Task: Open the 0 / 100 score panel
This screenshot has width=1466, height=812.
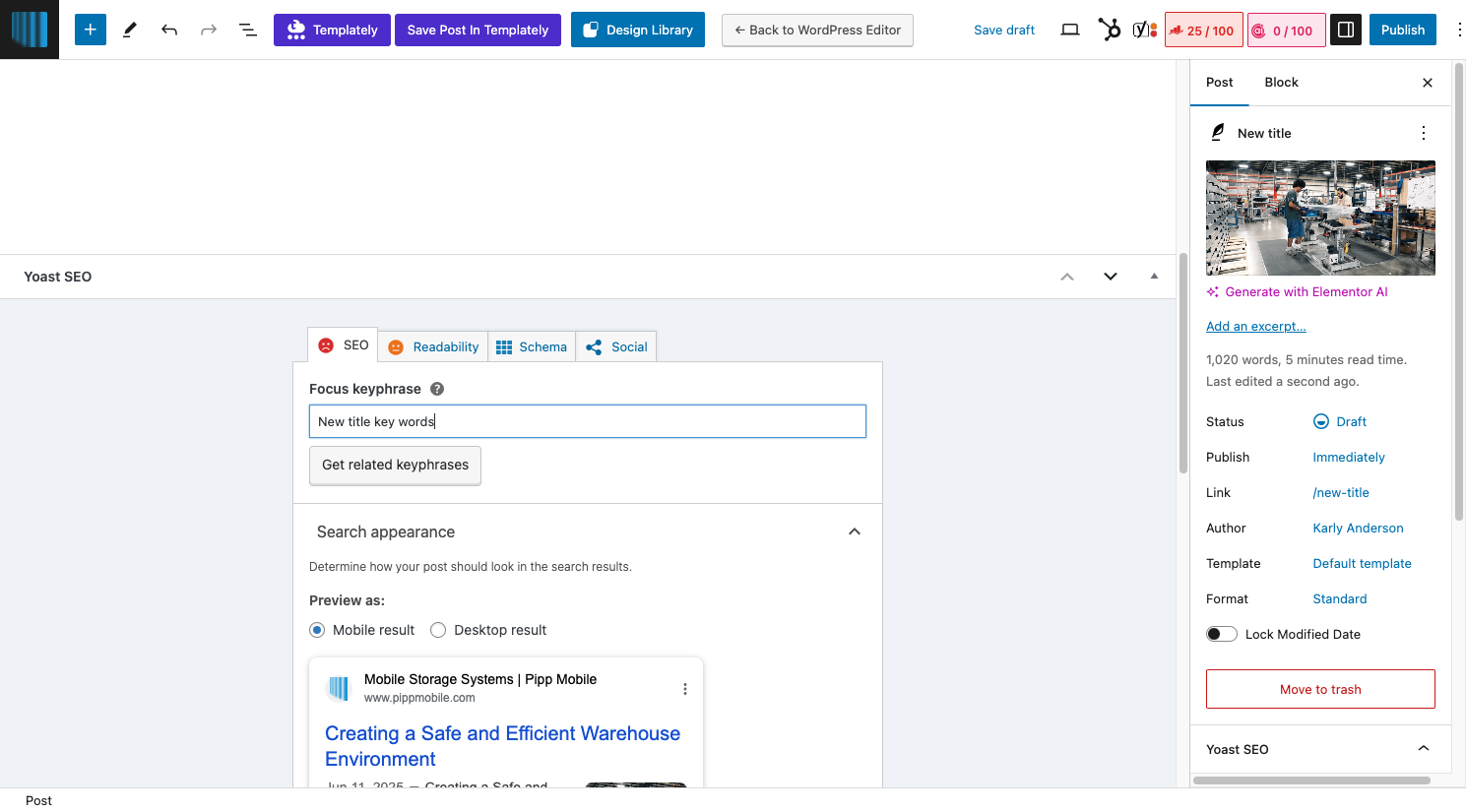Action: click(1287, 31)
